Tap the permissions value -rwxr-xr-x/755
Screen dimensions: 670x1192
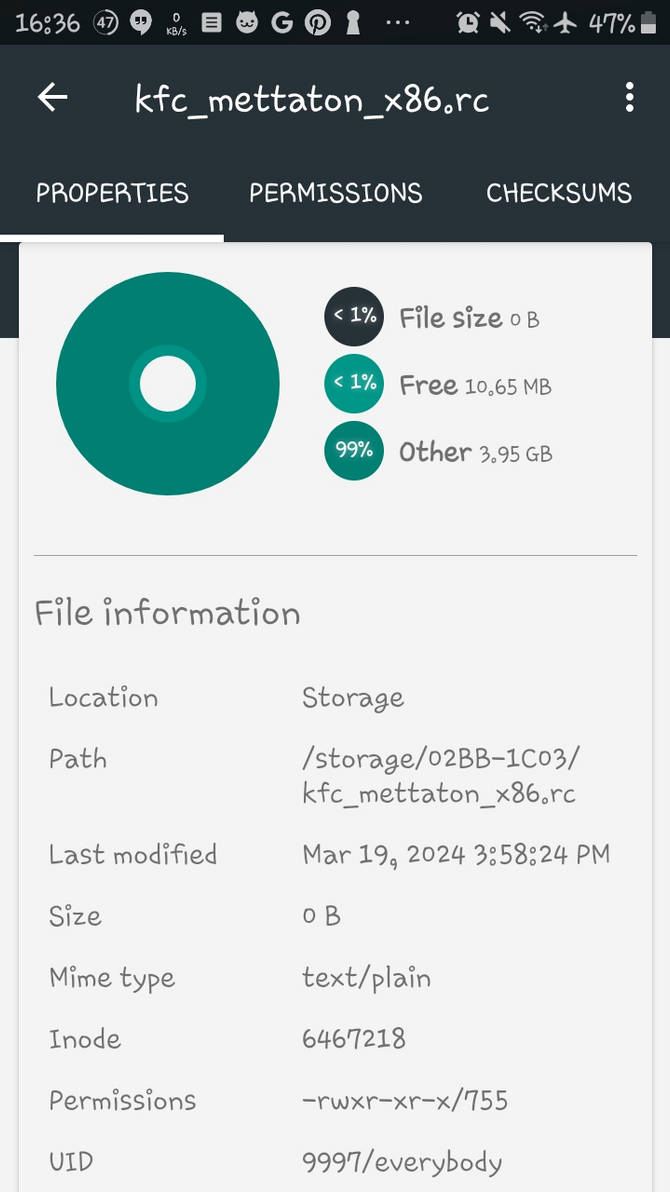point(405,1100)
